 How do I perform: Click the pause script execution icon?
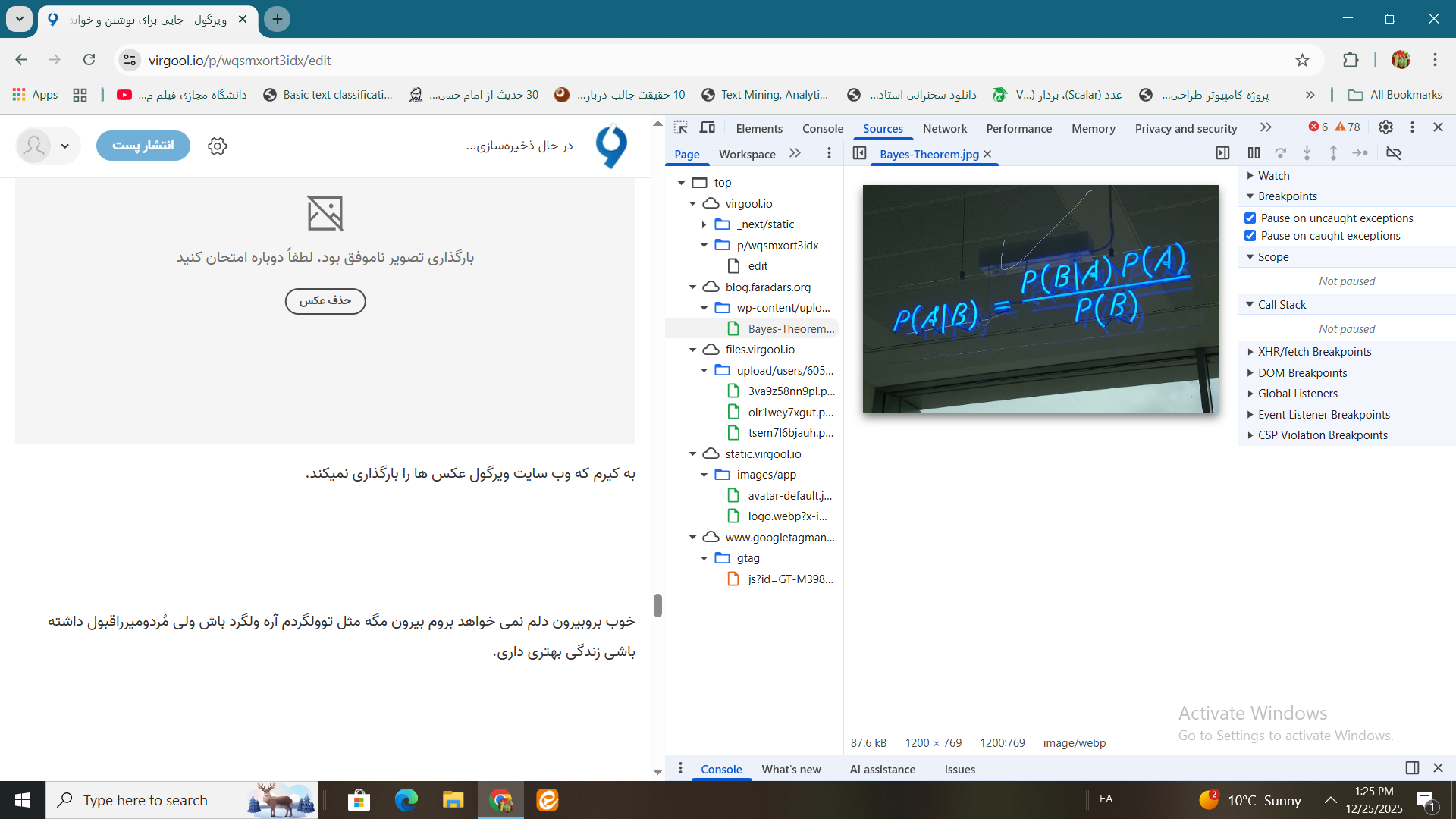(x=1254, y=153)
